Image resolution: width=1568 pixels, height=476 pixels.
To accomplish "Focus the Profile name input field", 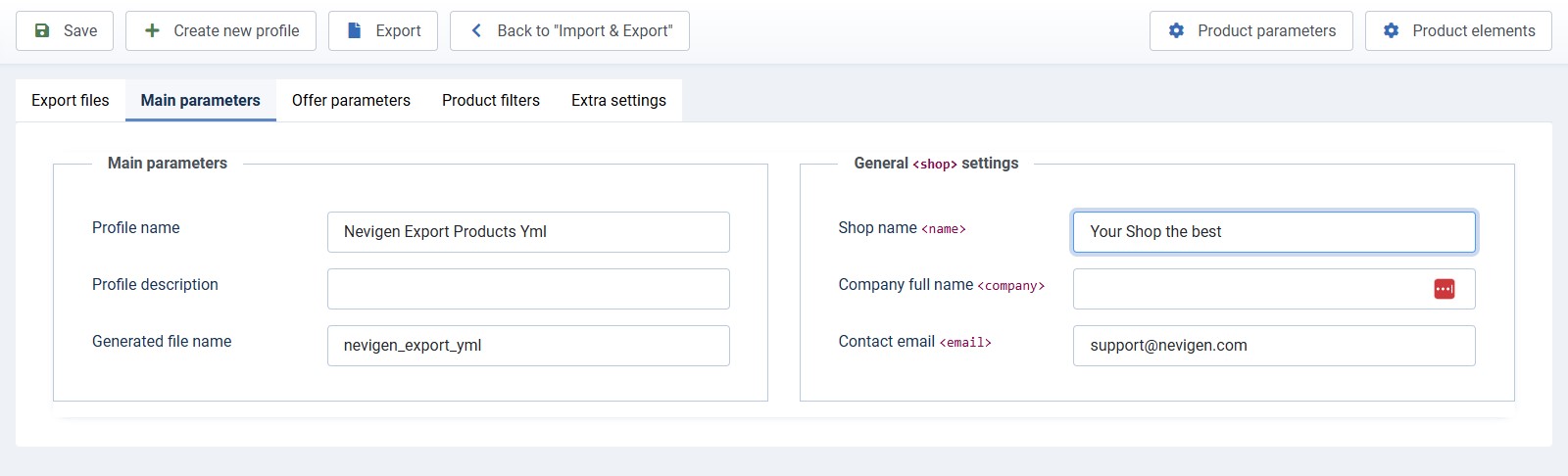I will (x=528, y=232).
